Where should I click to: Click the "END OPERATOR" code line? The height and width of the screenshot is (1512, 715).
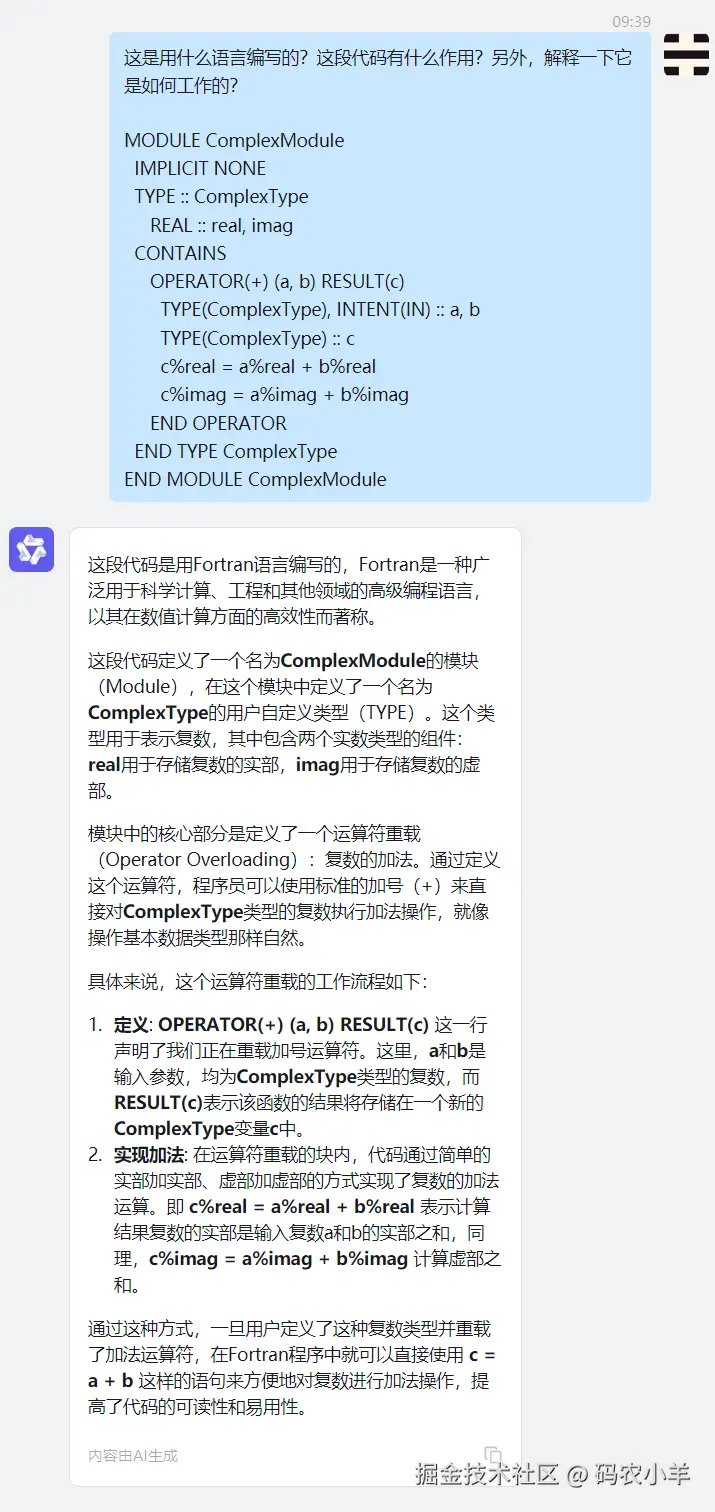(x=218, y=423)
